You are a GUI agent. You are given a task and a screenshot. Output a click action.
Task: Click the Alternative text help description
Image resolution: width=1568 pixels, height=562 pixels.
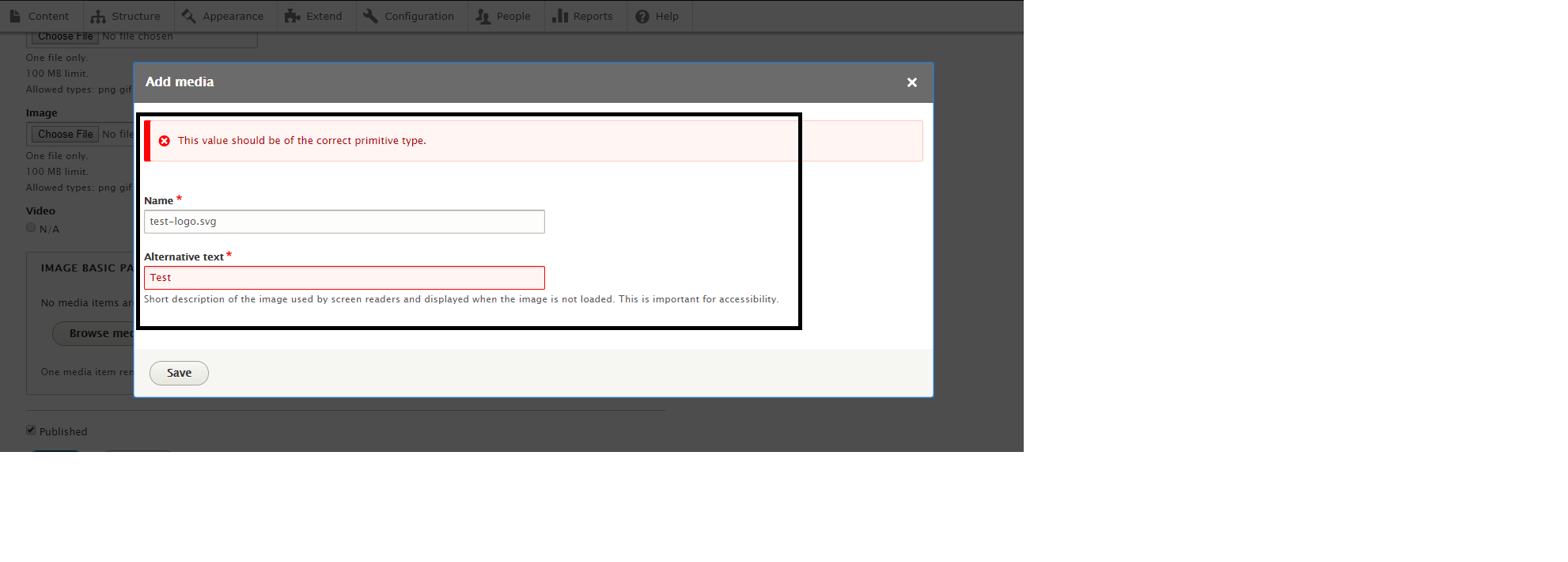(x=461, y=299)
